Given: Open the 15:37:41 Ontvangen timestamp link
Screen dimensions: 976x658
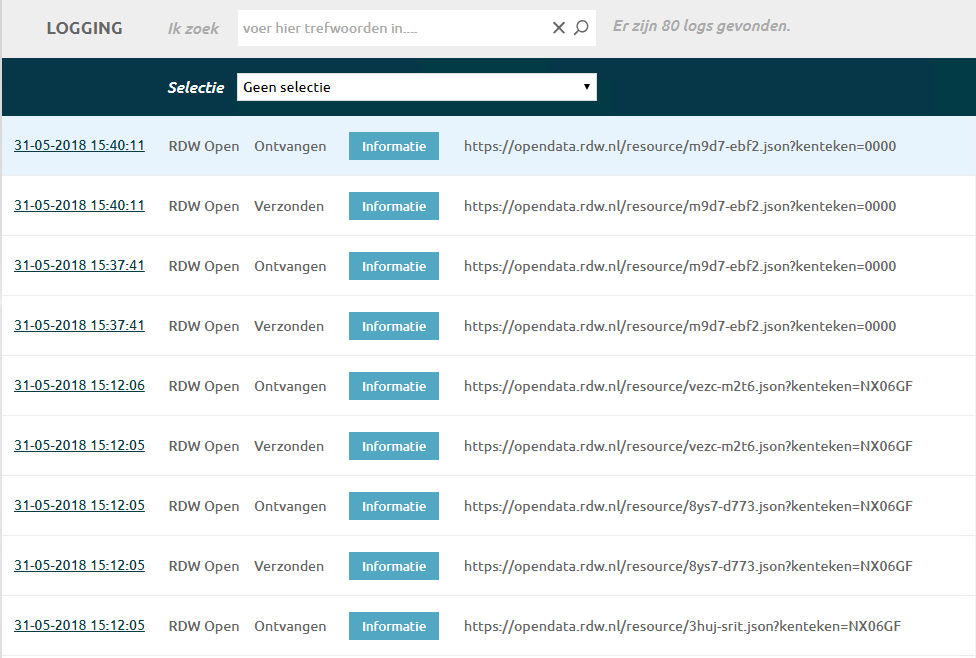Looking at the screenshot, I should tap(79, 265).
